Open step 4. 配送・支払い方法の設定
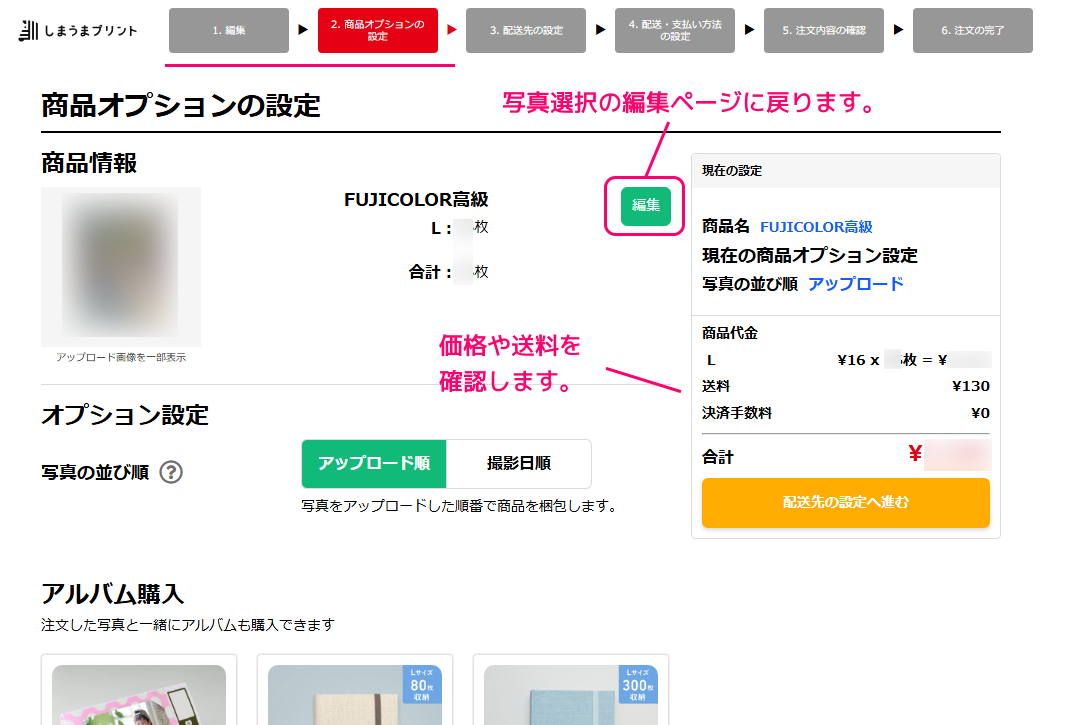Screen dimensions: 1065x725 point(675,31)
